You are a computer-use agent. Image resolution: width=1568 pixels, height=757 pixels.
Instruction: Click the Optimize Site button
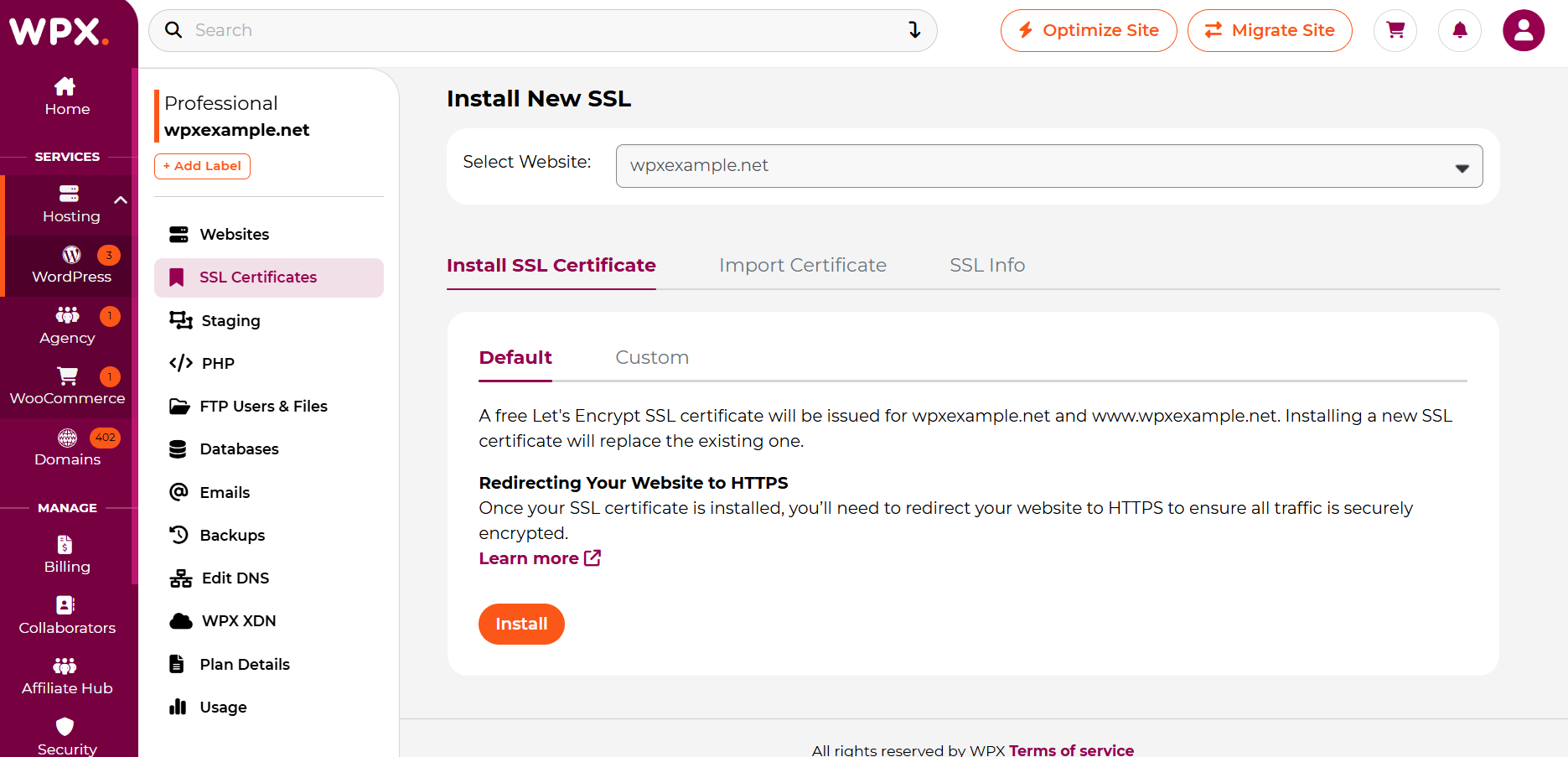[x=1089, y=30]
